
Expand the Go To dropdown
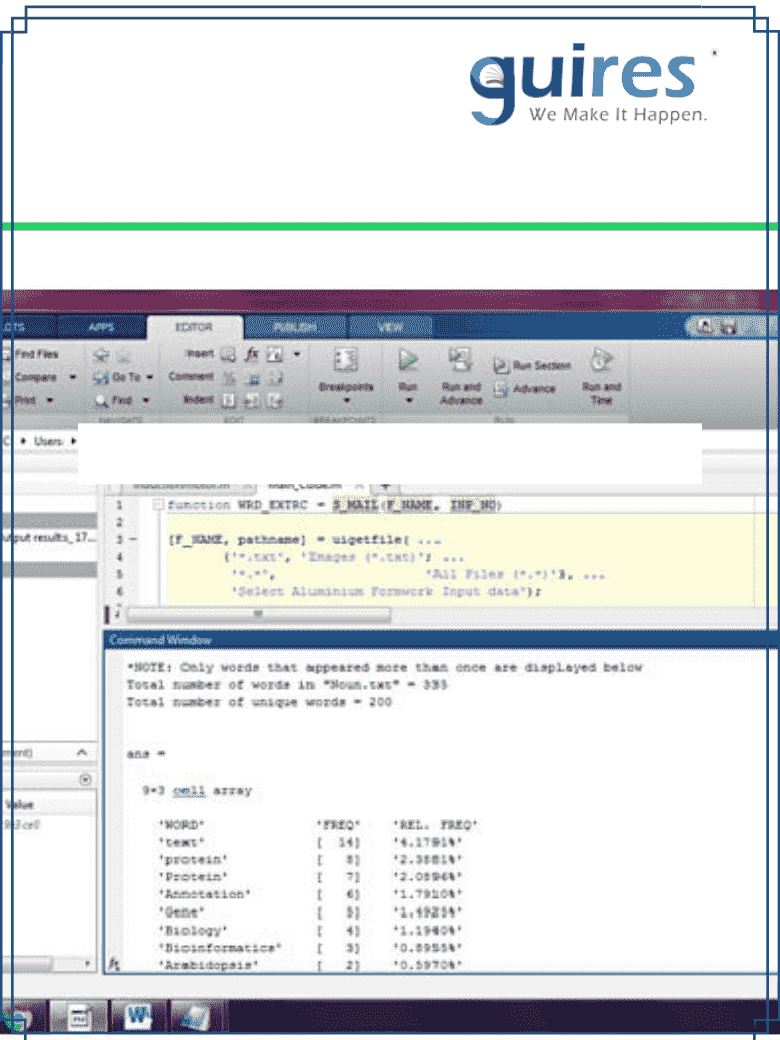[x=150, y=377]
